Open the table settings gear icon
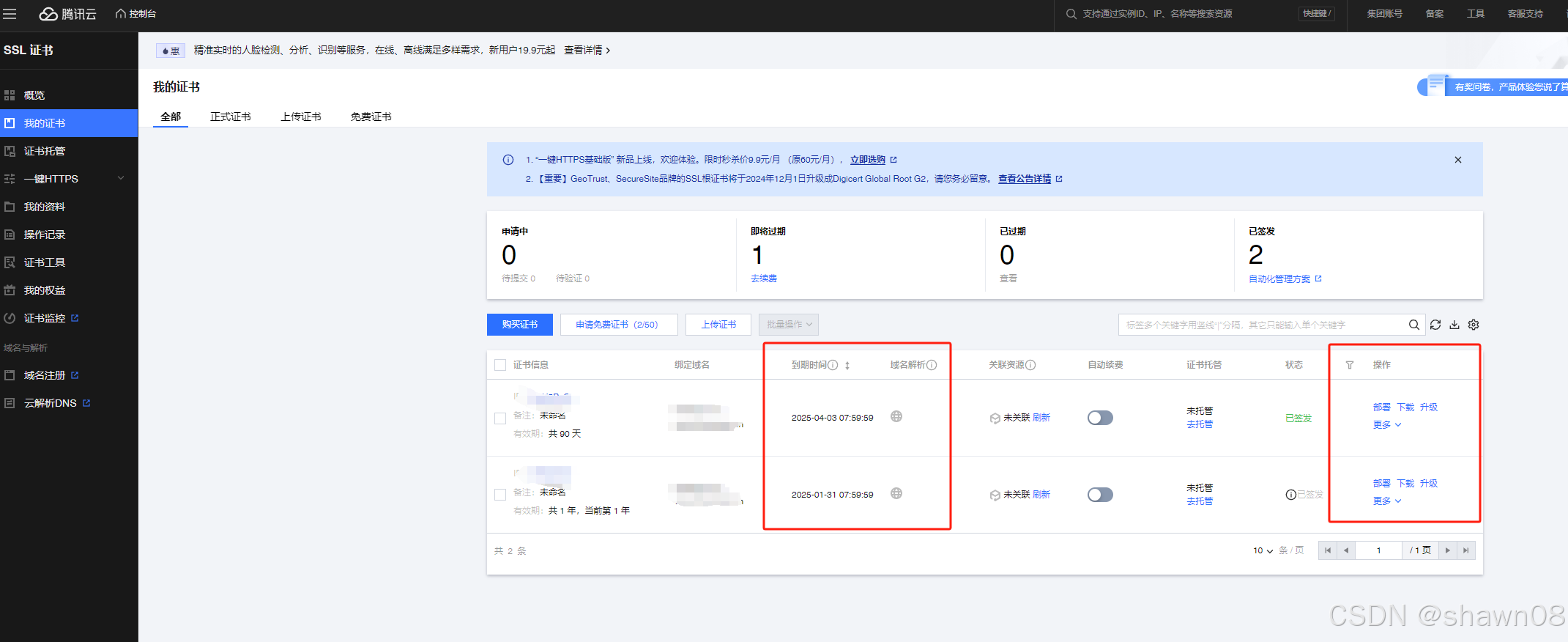The height and width of the screenshot is (642, 1568). click(x=1474, y=325)
